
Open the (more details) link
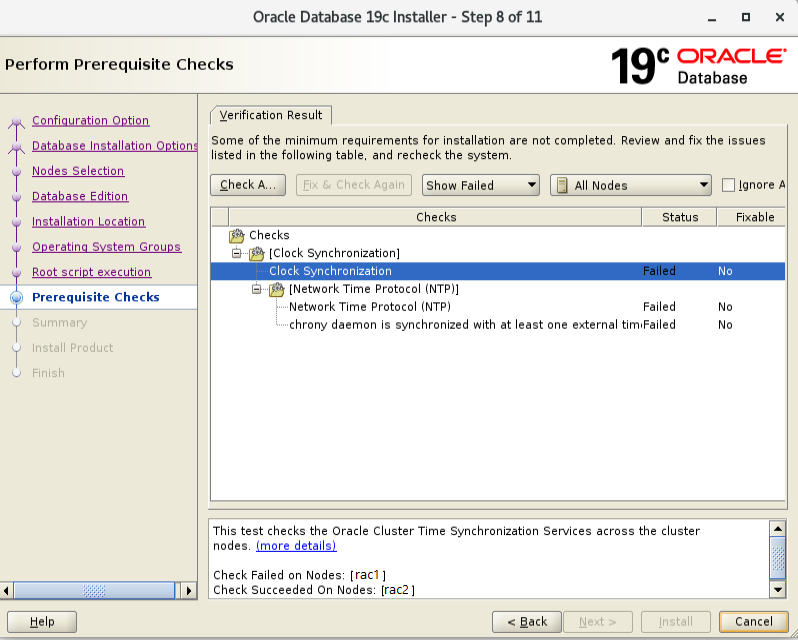tap(296, 546)
